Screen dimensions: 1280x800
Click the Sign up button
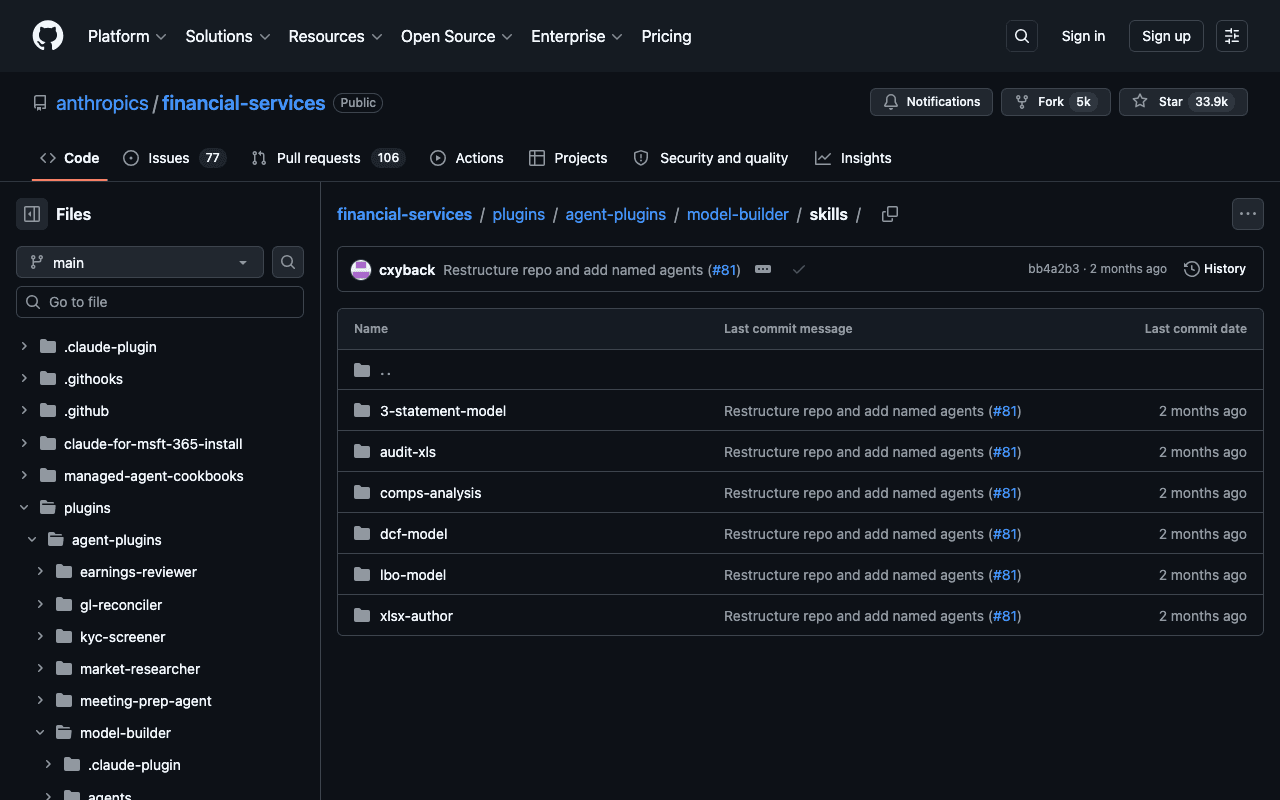point(1166,36)
